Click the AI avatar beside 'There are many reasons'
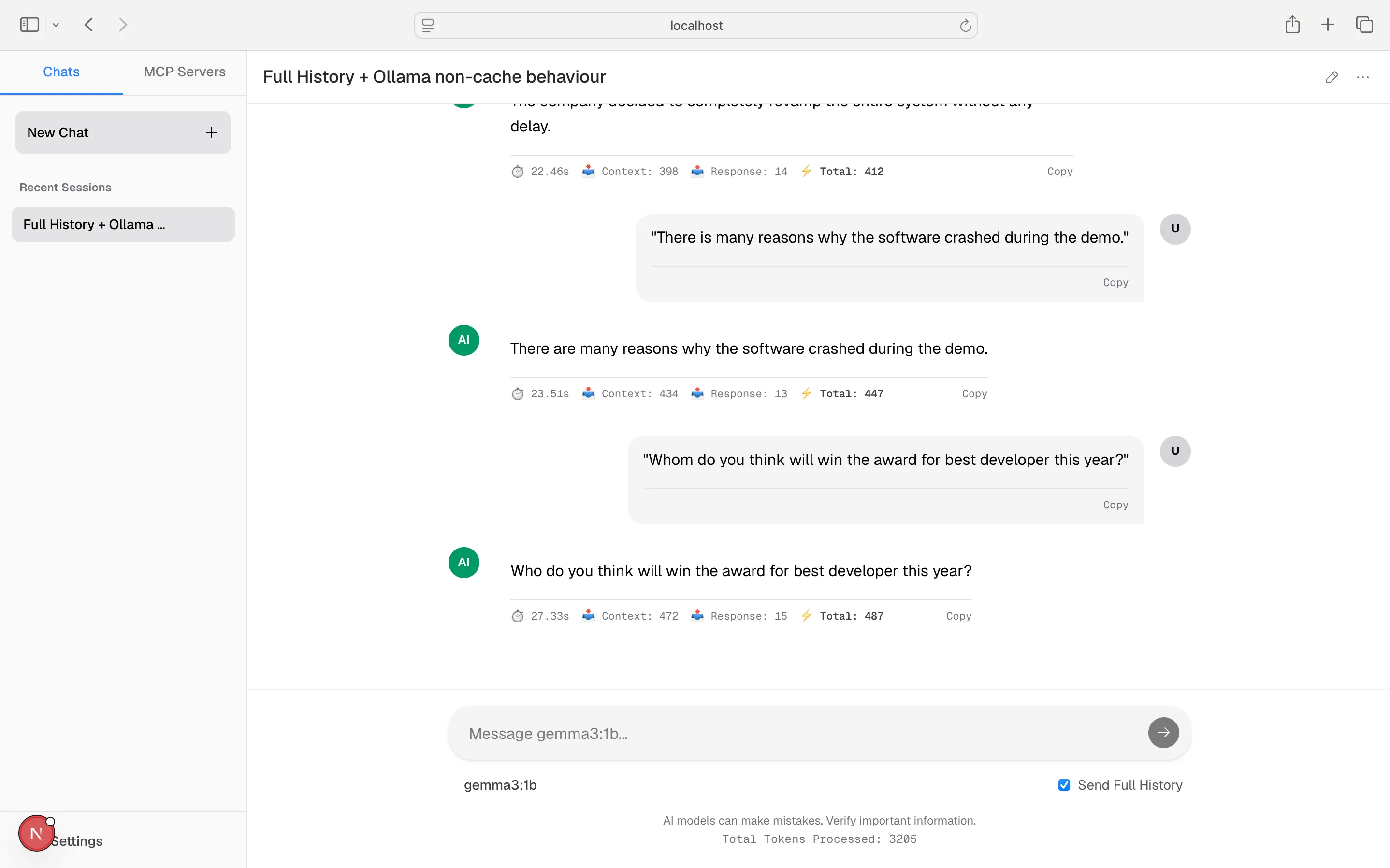 tap(463, 340)
